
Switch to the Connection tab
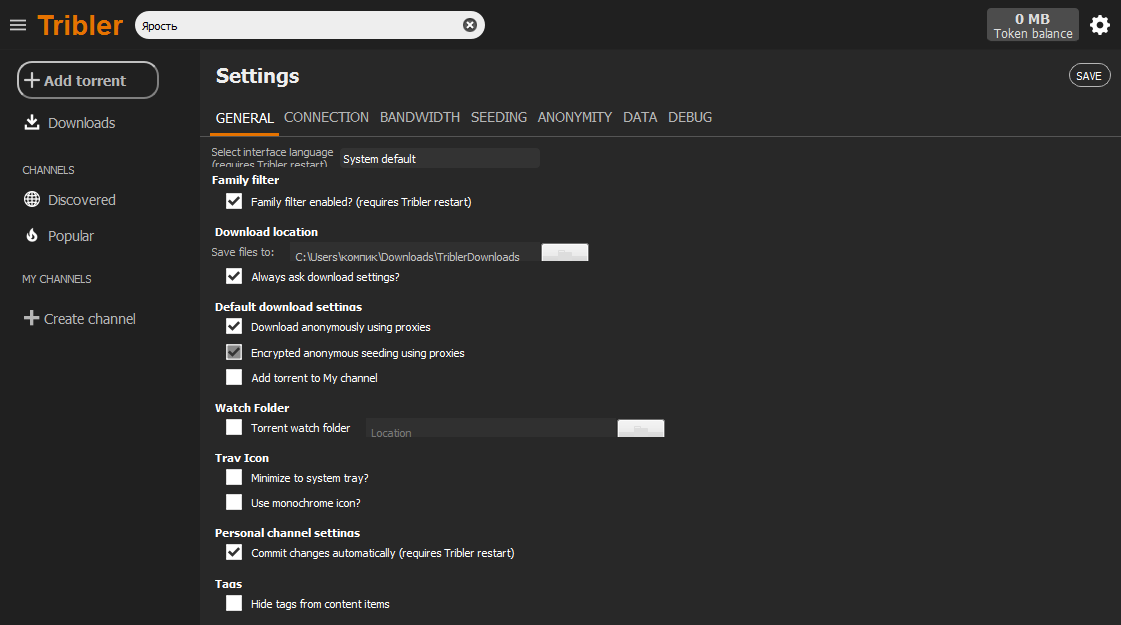(326, 117)
